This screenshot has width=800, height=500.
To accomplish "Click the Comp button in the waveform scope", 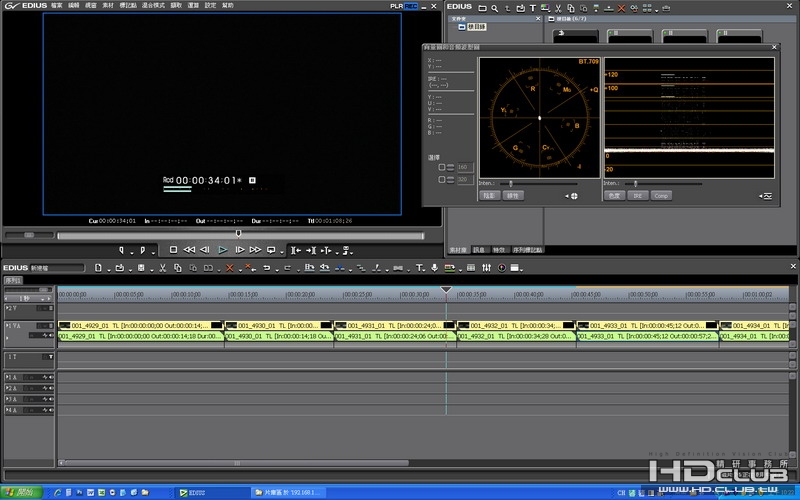I will (x=661, y=196).
